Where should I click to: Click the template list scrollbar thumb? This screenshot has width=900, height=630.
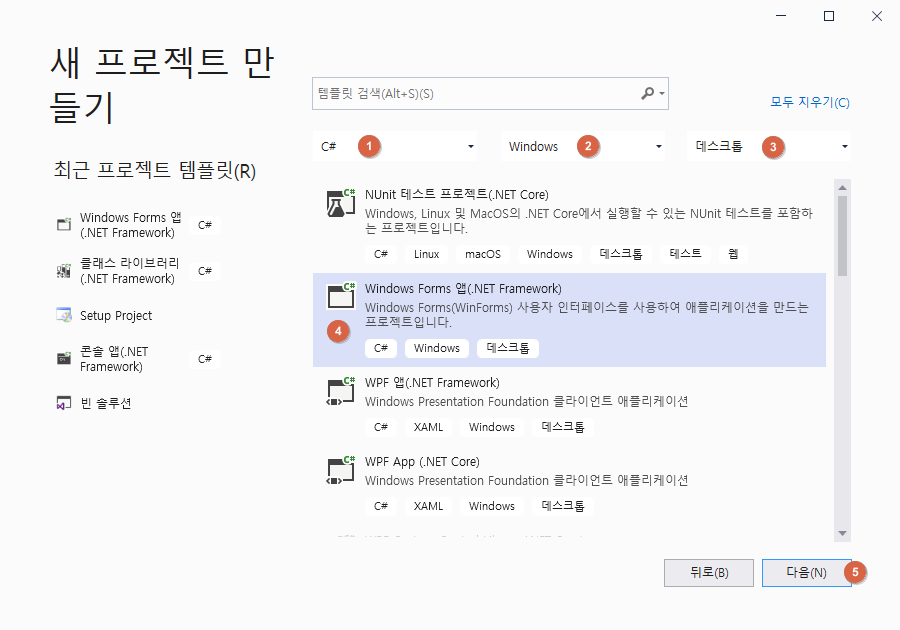(842, 236)
